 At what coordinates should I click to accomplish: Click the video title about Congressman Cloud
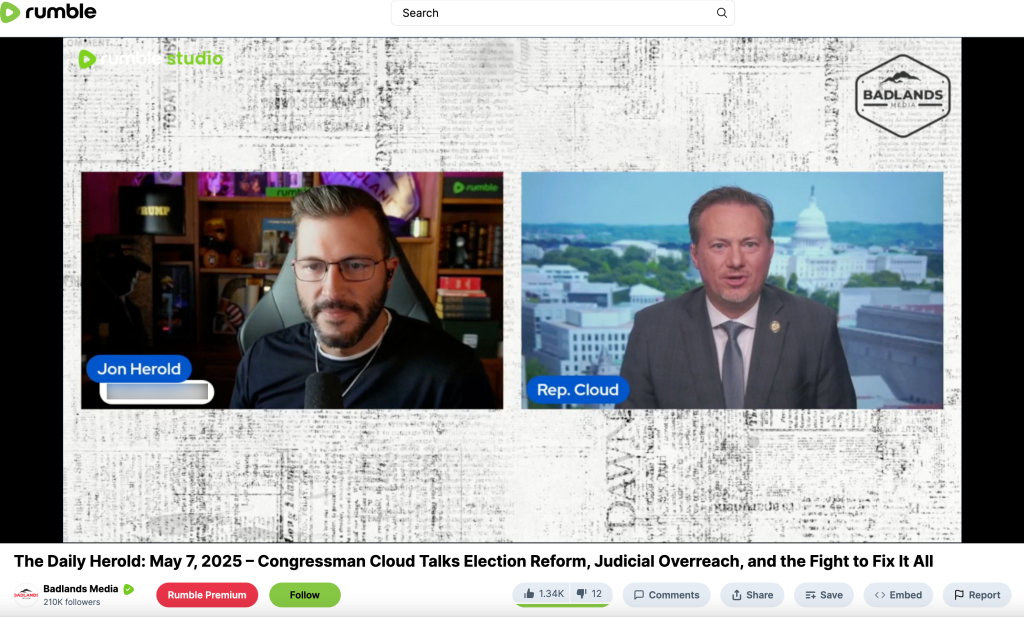point(473,562)
